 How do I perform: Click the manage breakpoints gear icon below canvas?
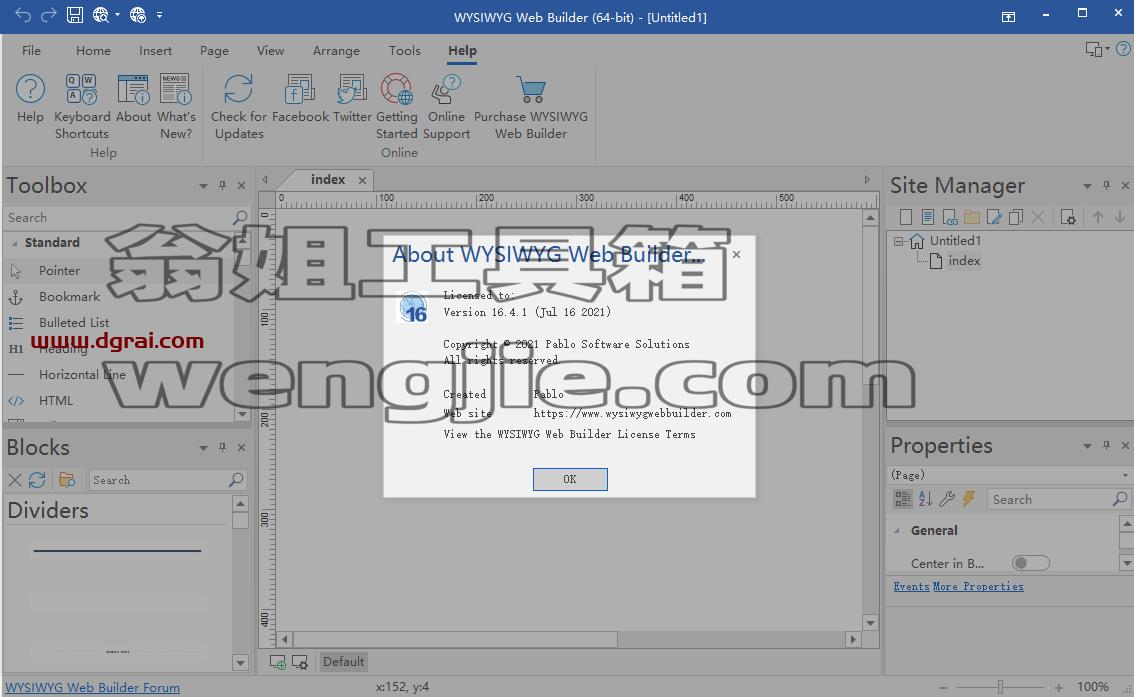(x=299, y=662)
